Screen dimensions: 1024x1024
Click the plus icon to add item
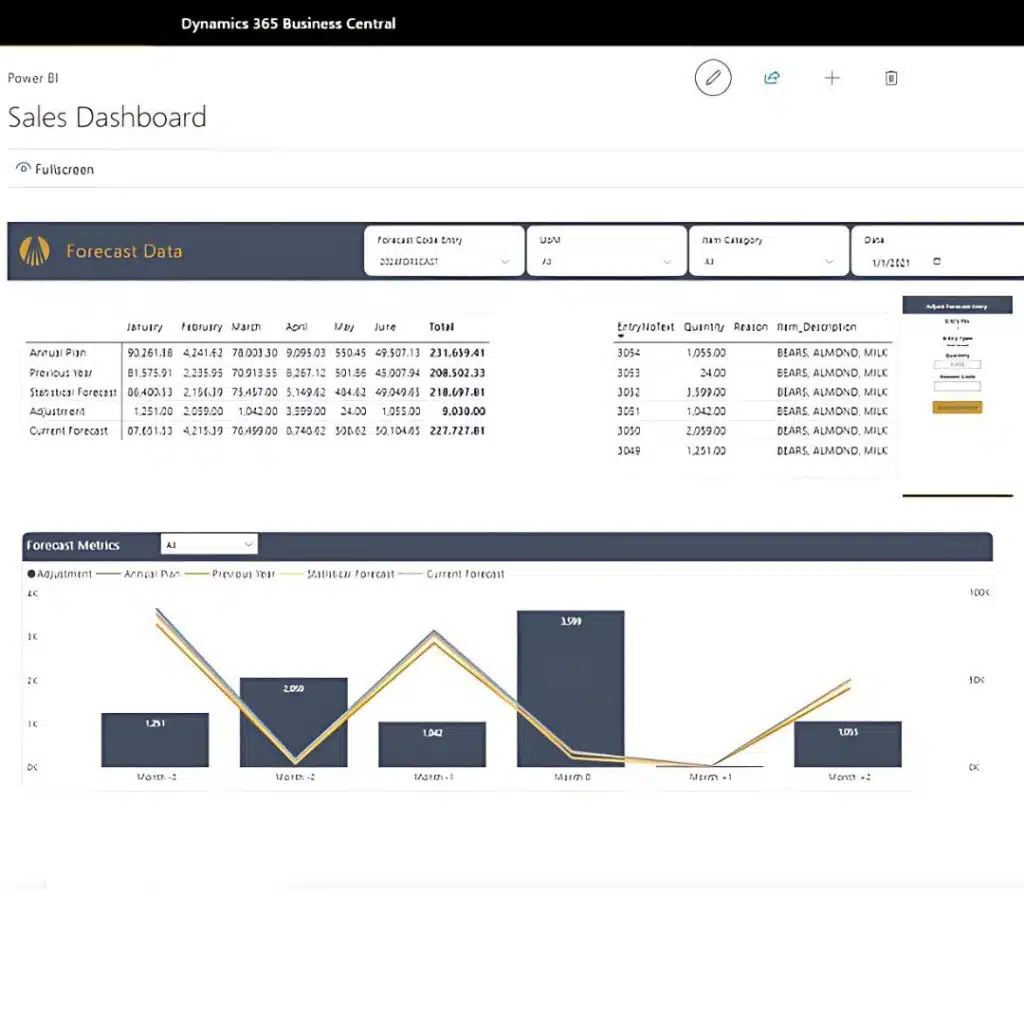pos(831,77)
